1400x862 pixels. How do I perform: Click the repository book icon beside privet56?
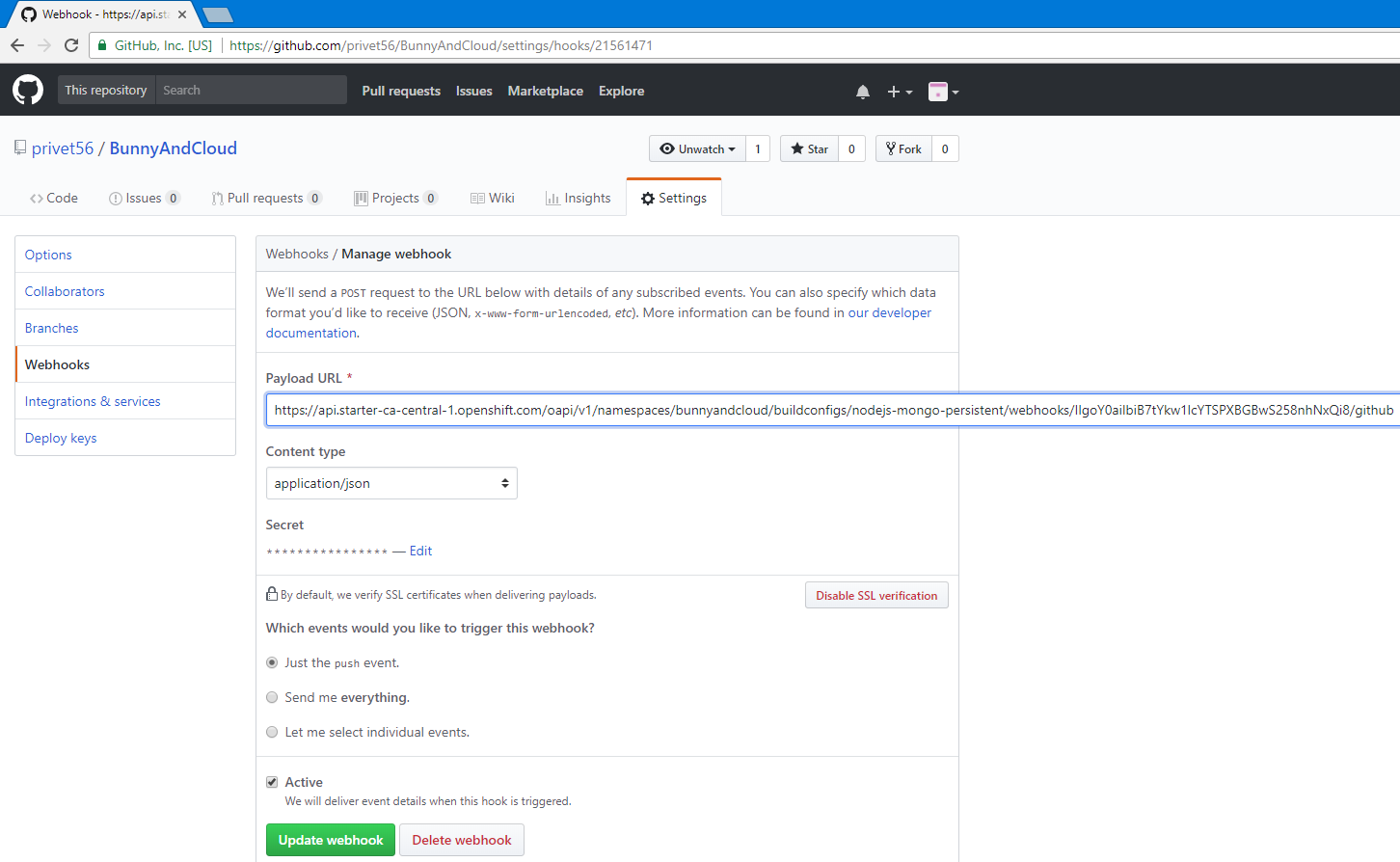click(20, 148)
